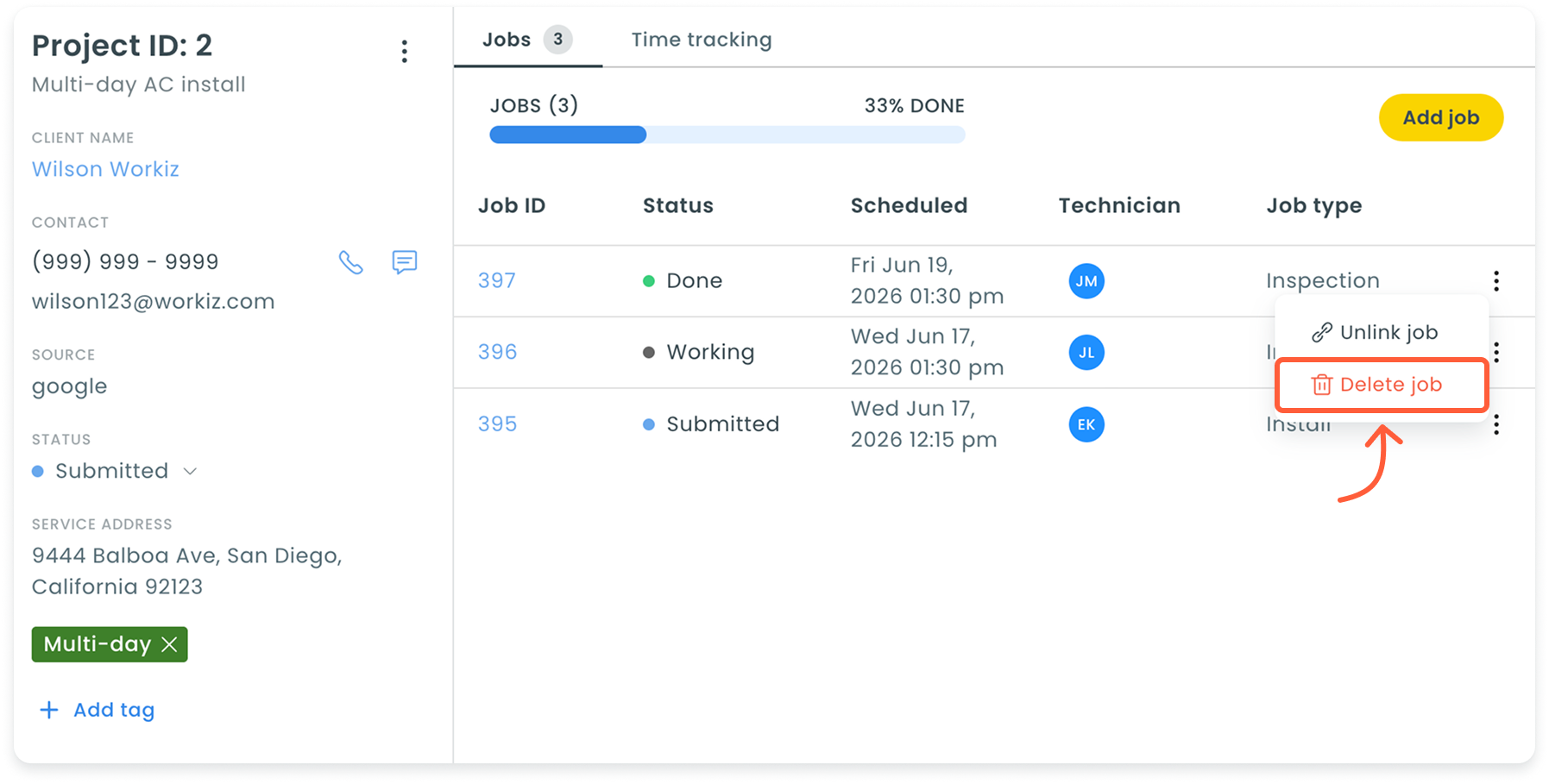Click JL technician avatar
Viewport: 1549px width, 784px height.
point(1086,352)
